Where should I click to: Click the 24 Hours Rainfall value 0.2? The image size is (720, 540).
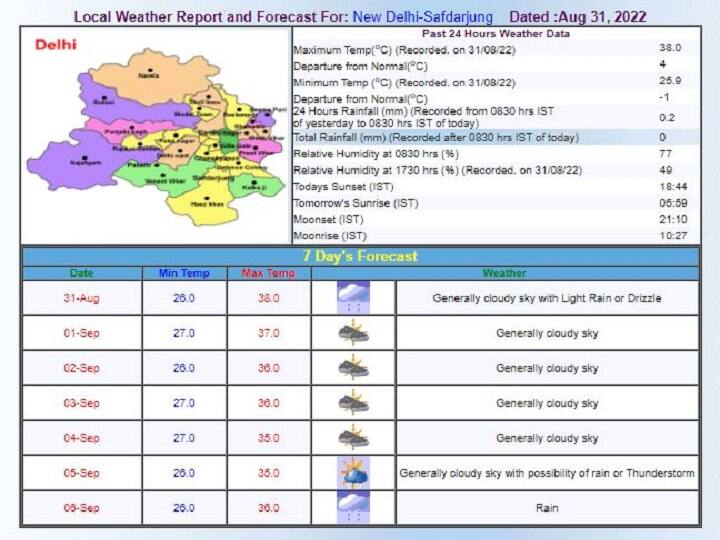coord(667,118)
